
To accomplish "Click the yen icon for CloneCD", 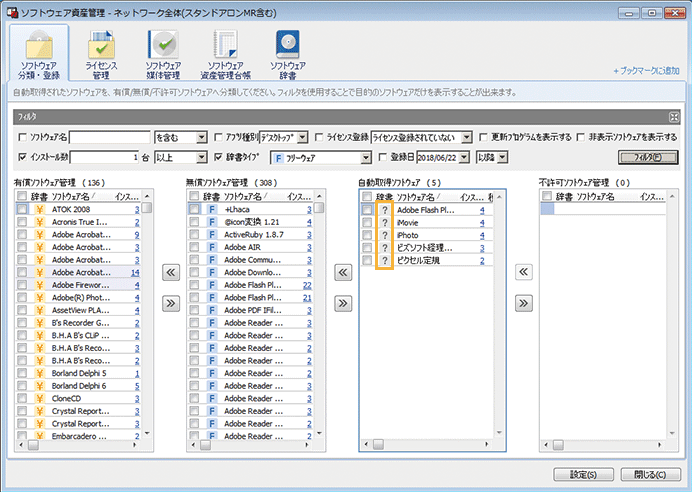I will [x=40, y=398].
